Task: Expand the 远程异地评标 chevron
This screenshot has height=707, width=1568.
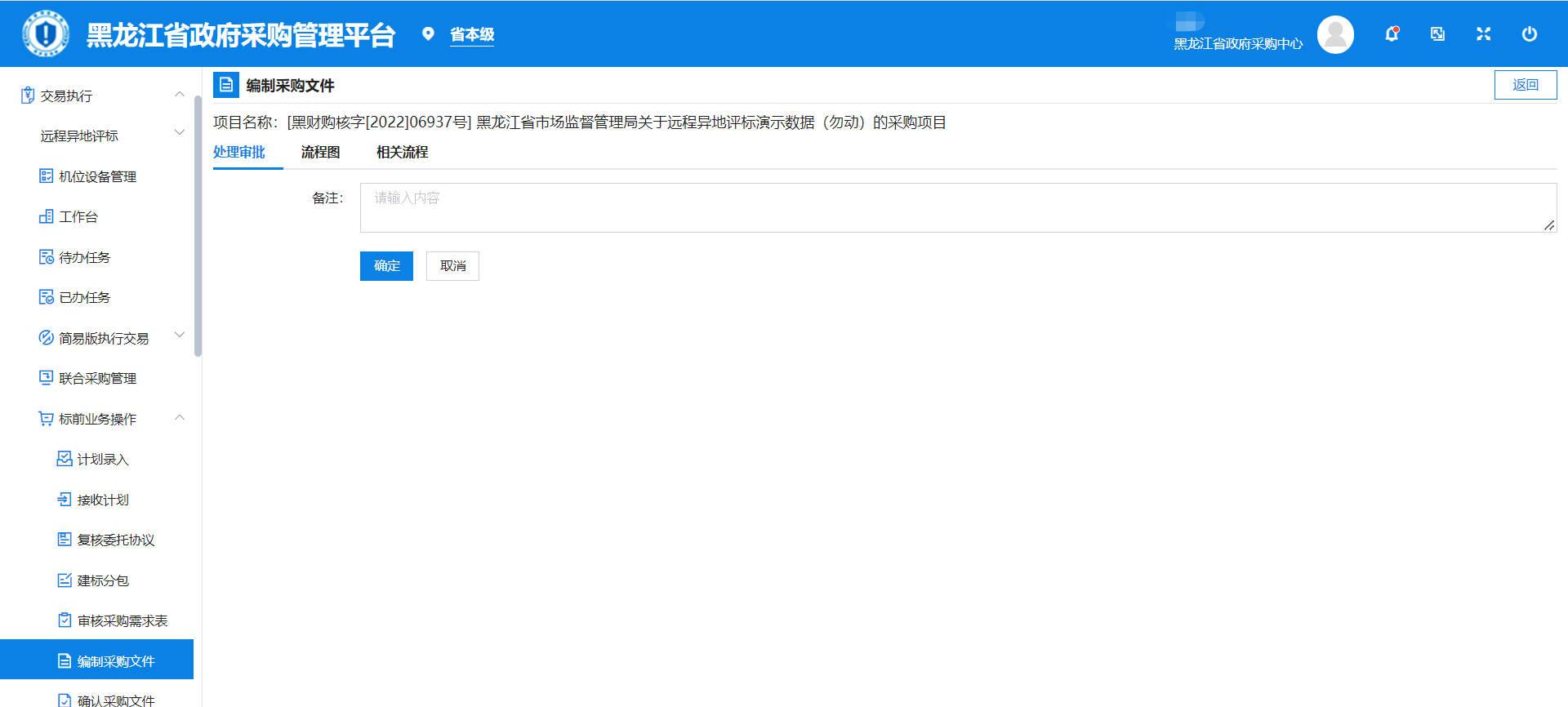Action: pyautogui.click(x=180, y=133)
